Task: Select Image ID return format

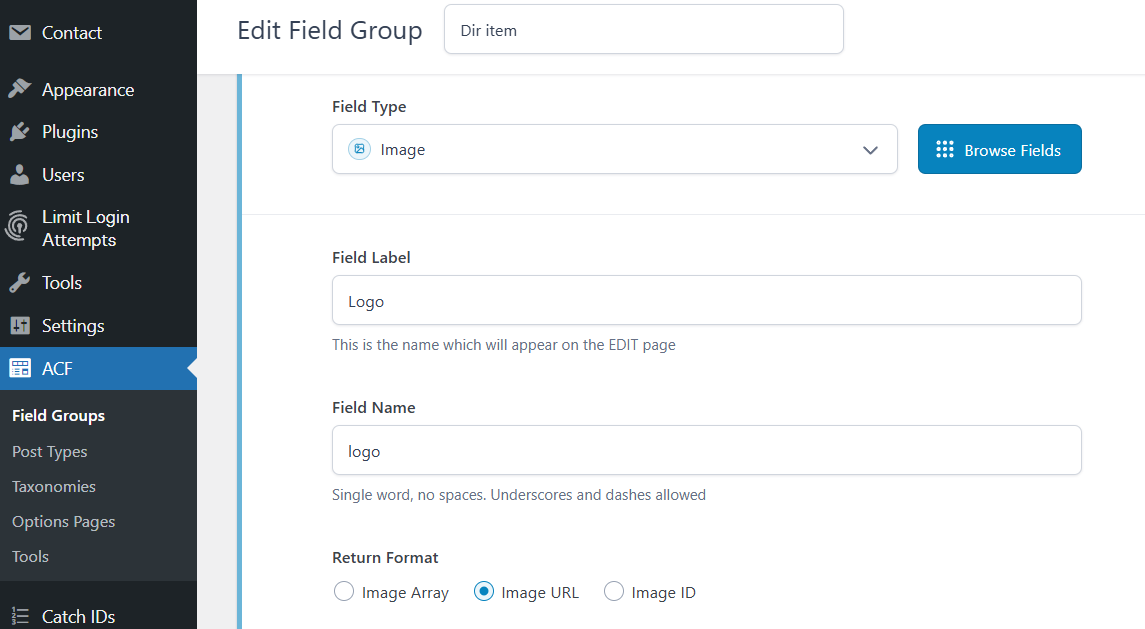Action: coord(614,592)
